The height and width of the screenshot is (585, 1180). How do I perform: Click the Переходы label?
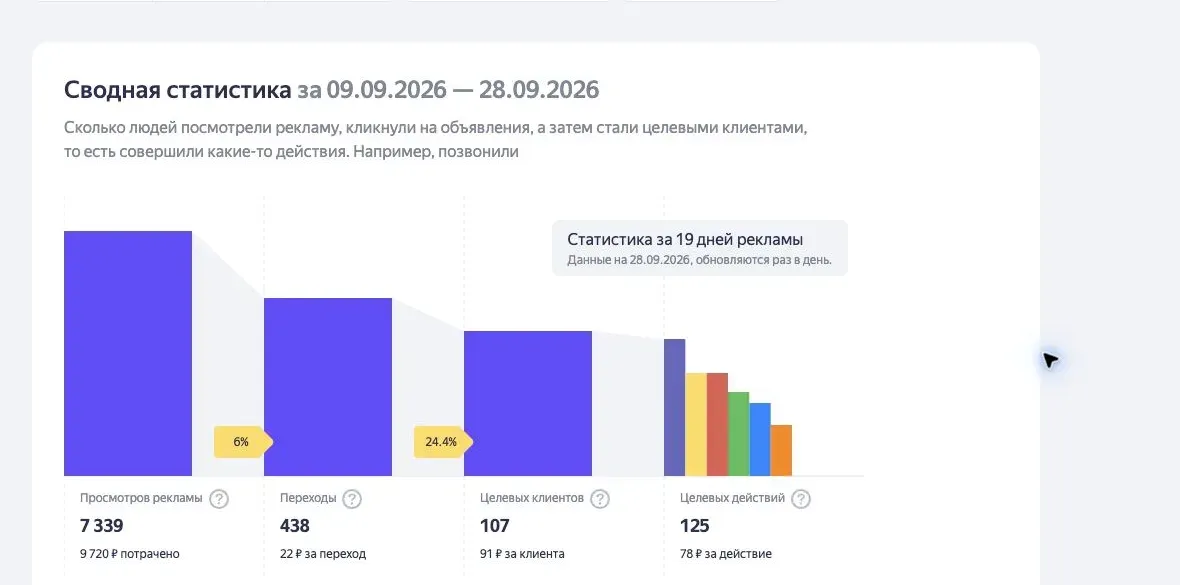[x=308, y=498]
